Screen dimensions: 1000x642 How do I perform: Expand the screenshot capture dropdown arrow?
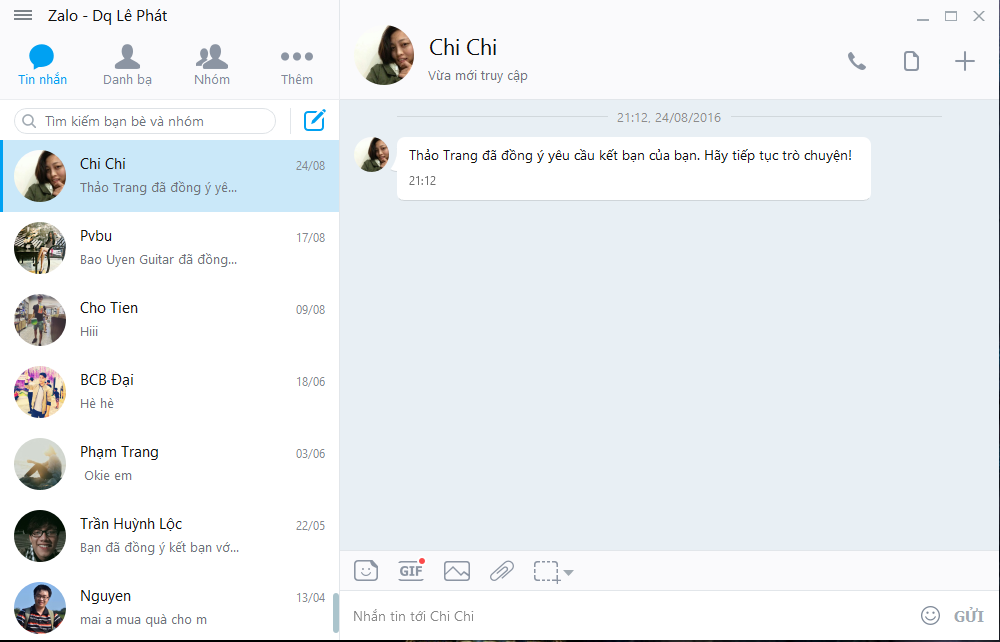[x=568, y=573]
